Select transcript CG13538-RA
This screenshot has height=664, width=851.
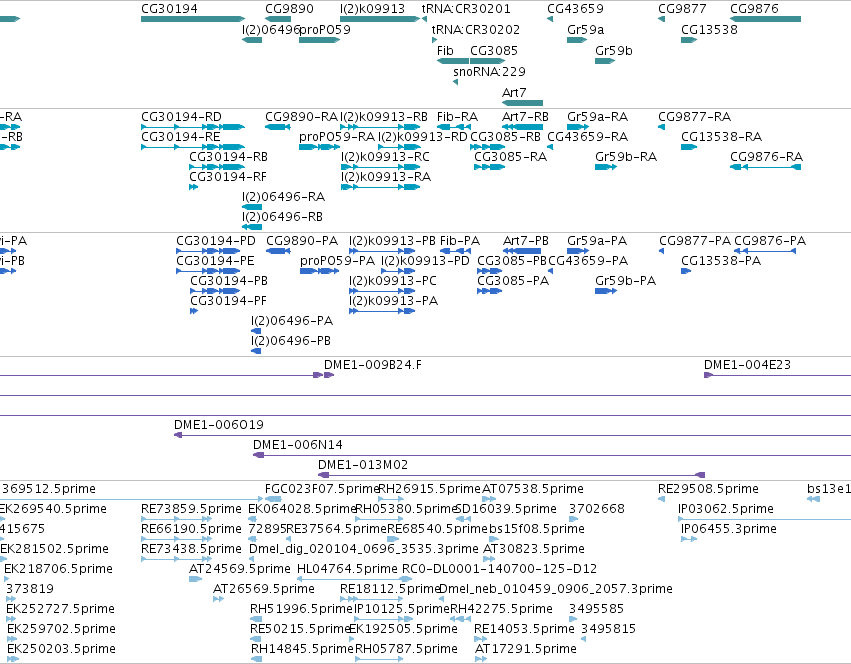tap(689, 147)
